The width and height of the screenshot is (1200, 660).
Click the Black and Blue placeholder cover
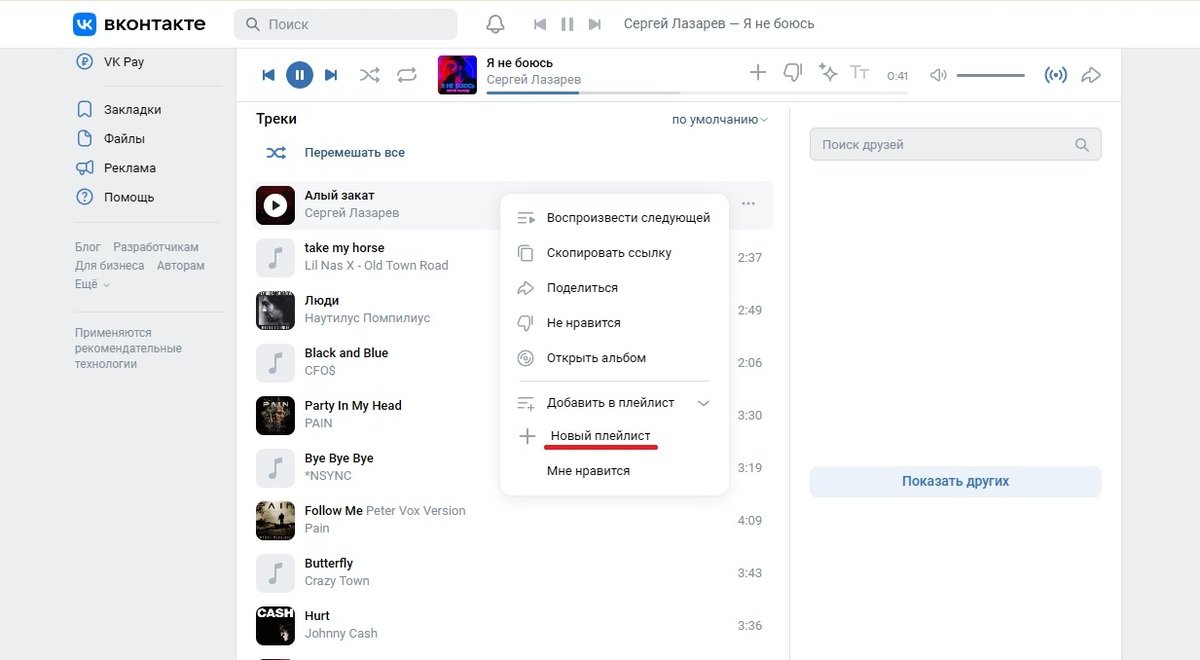coord(275,362)
